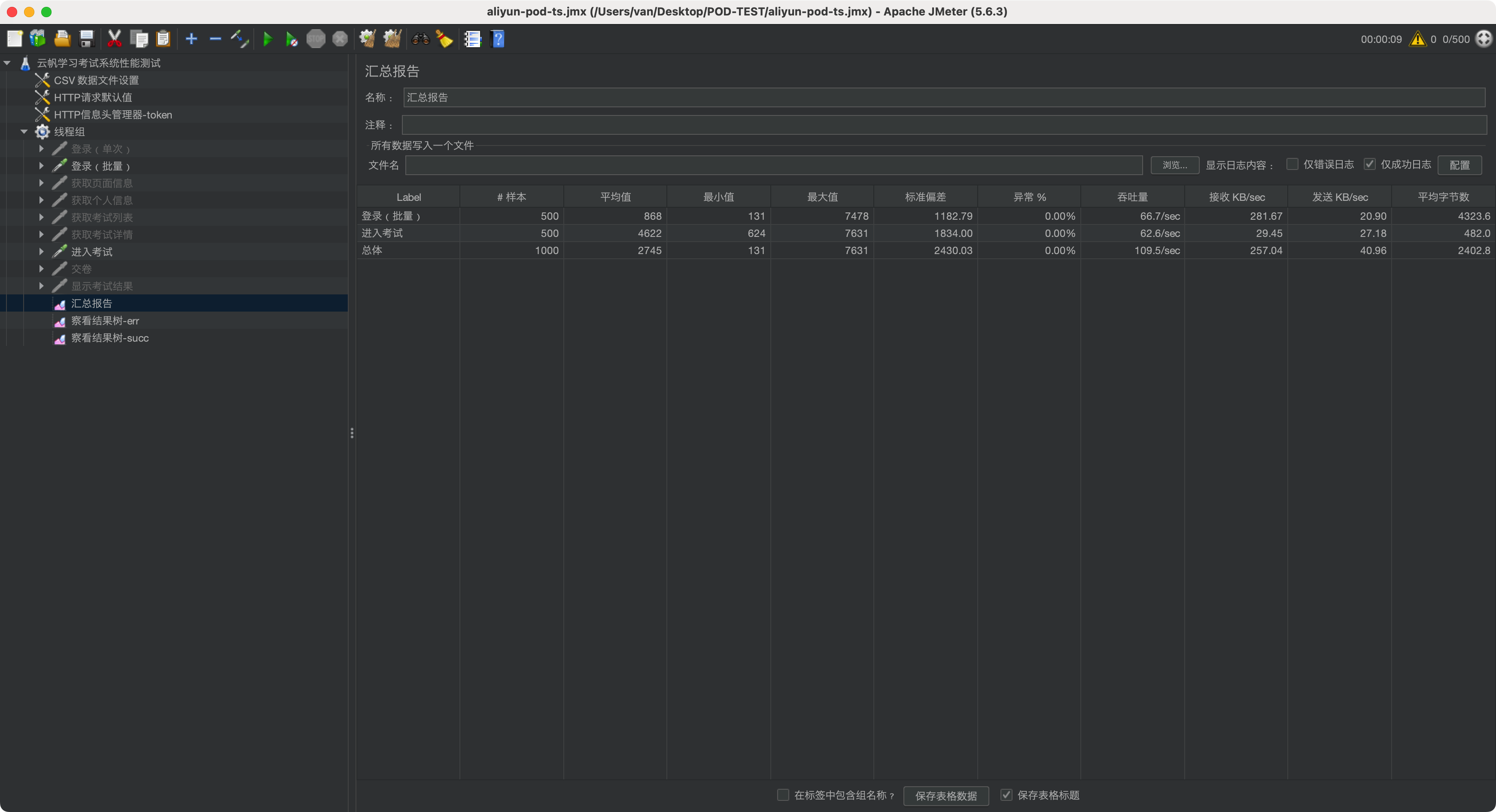Start the test with green play icon
Screen dimensions: 1496x812
tap(268, 39)
